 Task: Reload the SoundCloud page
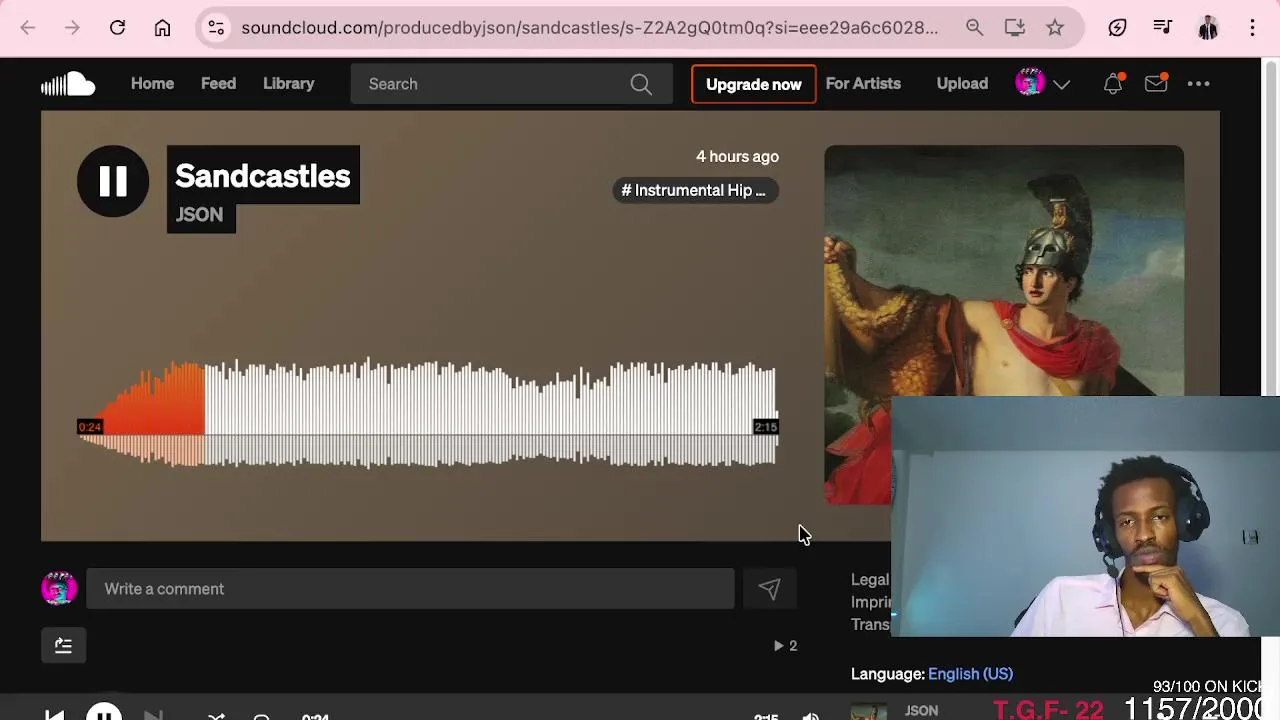pyautogui.click(x=117, y=28)
